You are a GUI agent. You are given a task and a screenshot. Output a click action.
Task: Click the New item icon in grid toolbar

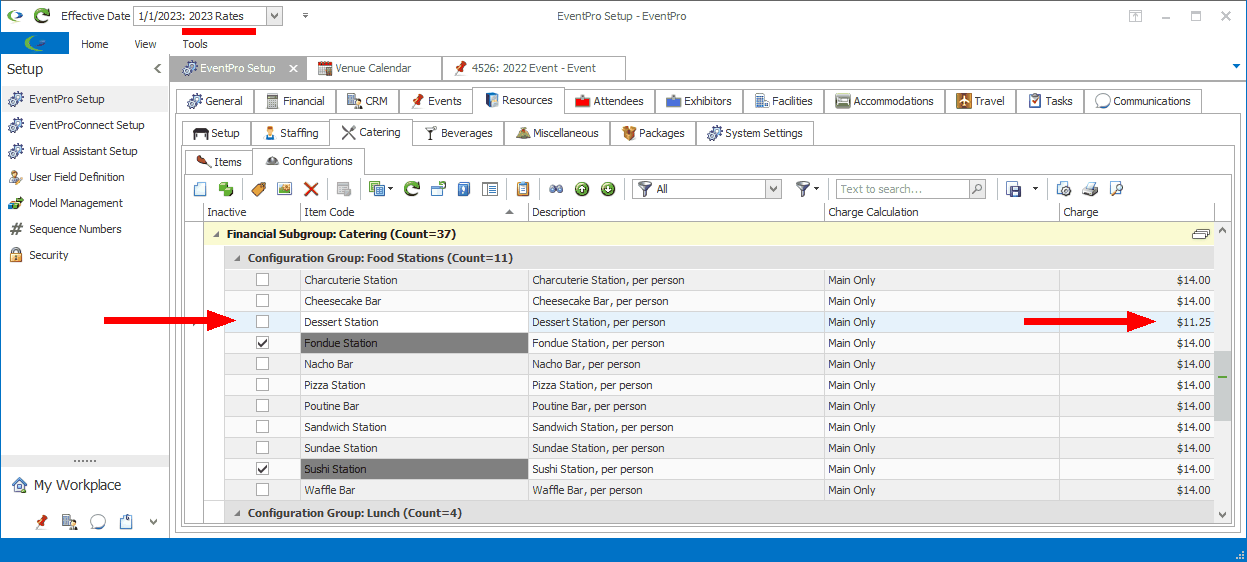click(200, 189)
